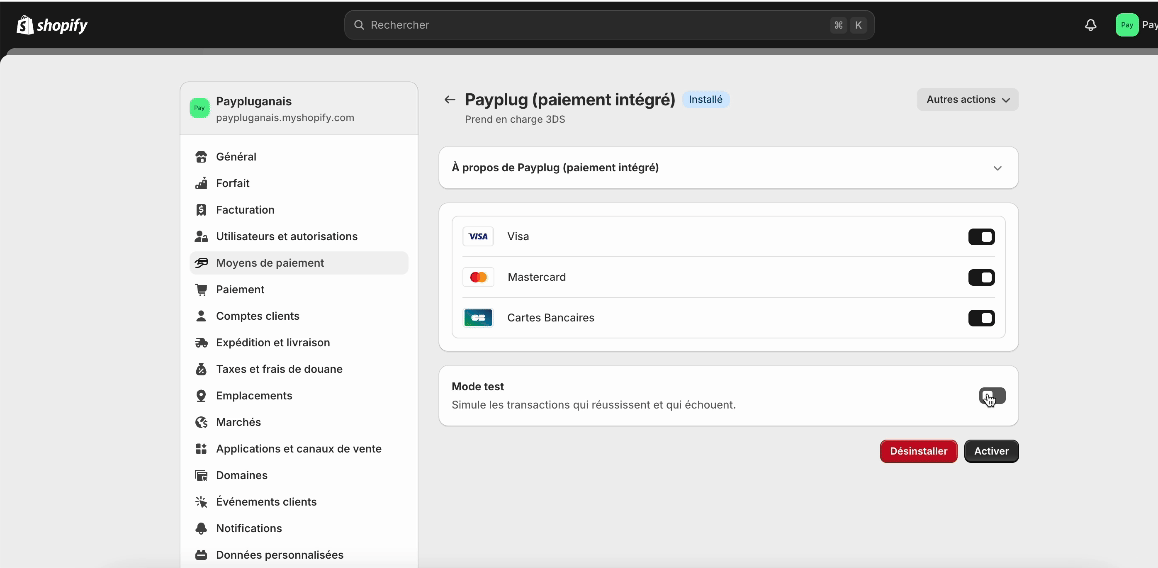Click the Désinstaller button
The height and width of the screenshot is (568, 1158).
pos(919,451)
